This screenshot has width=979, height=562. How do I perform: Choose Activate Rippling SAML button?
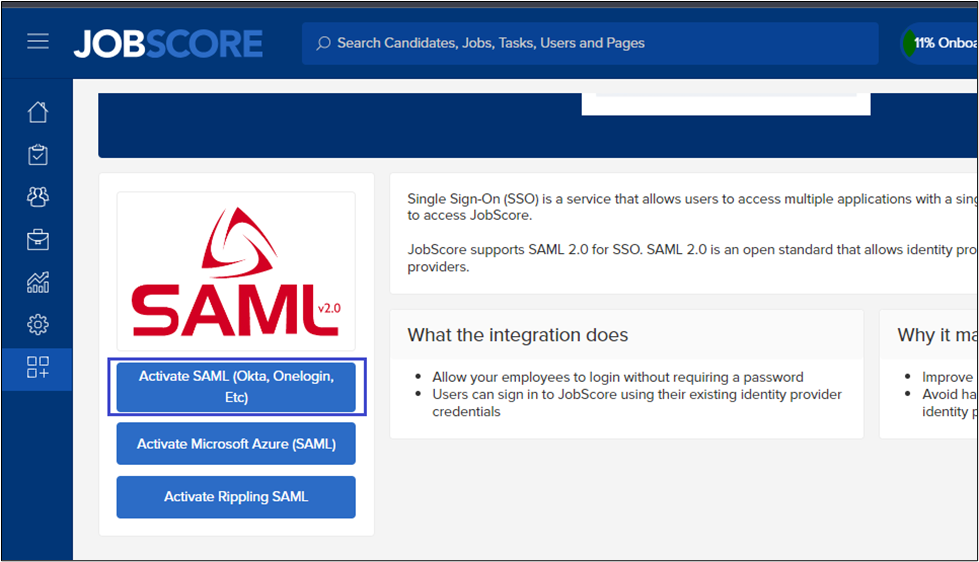[236, 497]
